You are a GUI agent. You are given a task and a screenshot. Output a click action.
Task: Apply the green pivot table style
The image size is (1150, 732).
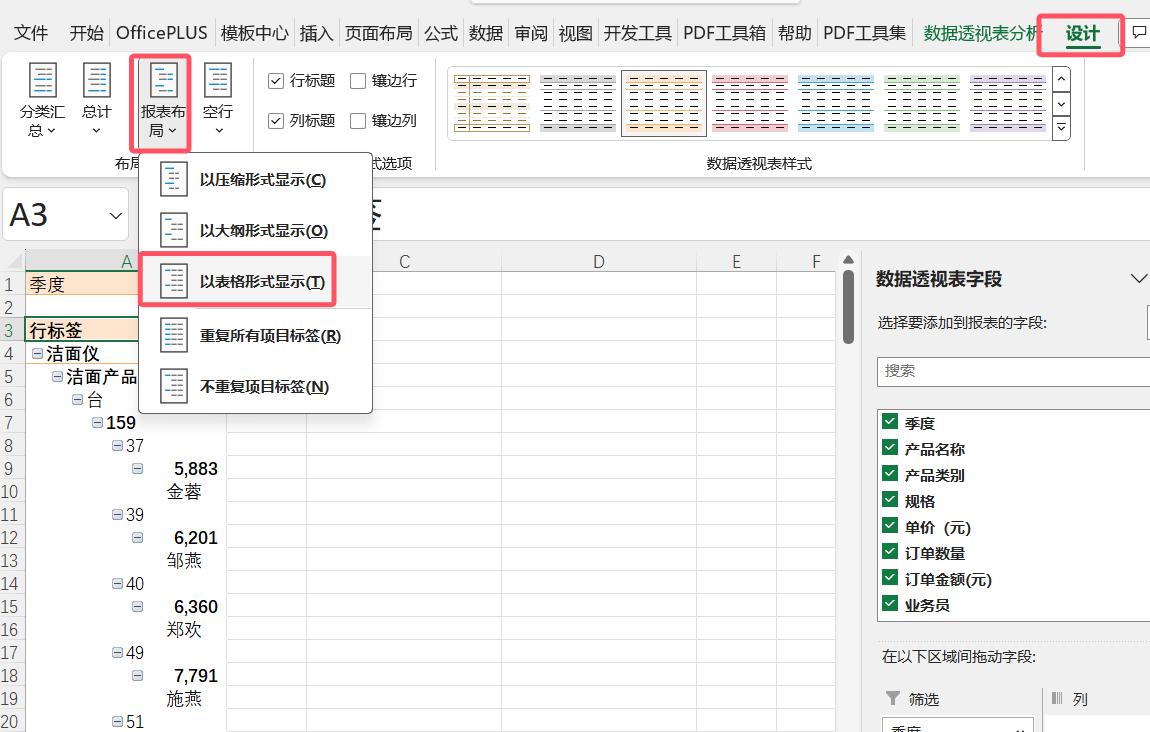[x=921, y=103]
